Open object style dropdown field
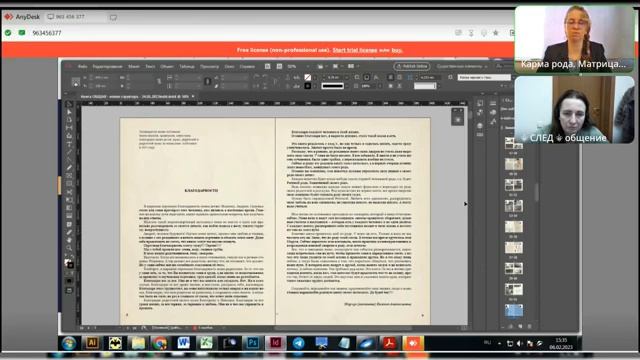Image resolution: width=640 pixels, height=360 pixels. tap(484, 77)
